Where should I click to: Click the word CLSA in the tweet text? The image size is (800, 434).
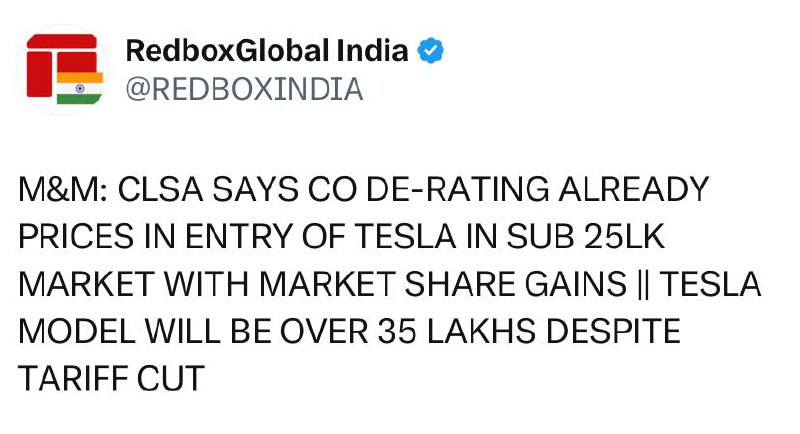(x=161, y=189)
